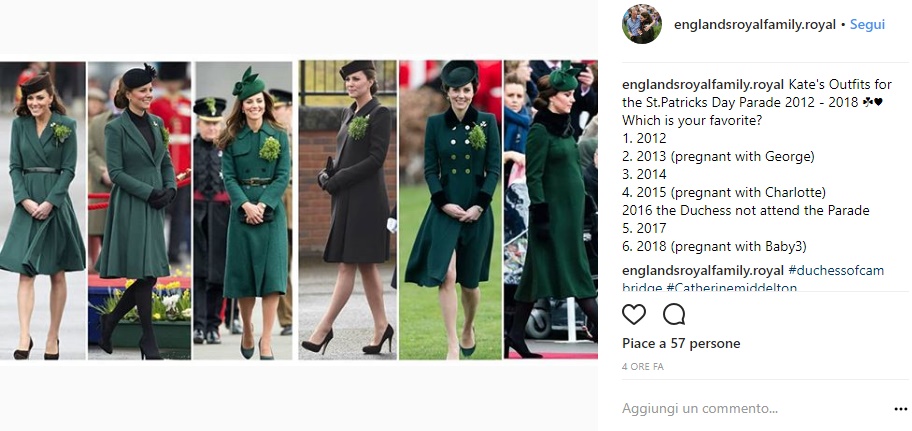
Task: Open the three-dots options menu
Action: coord(900,409)
